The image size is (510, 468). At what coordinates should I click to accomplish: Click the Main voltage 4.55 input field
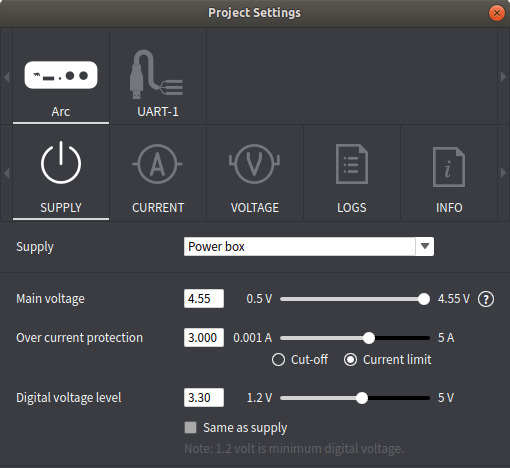pos(204,298)
